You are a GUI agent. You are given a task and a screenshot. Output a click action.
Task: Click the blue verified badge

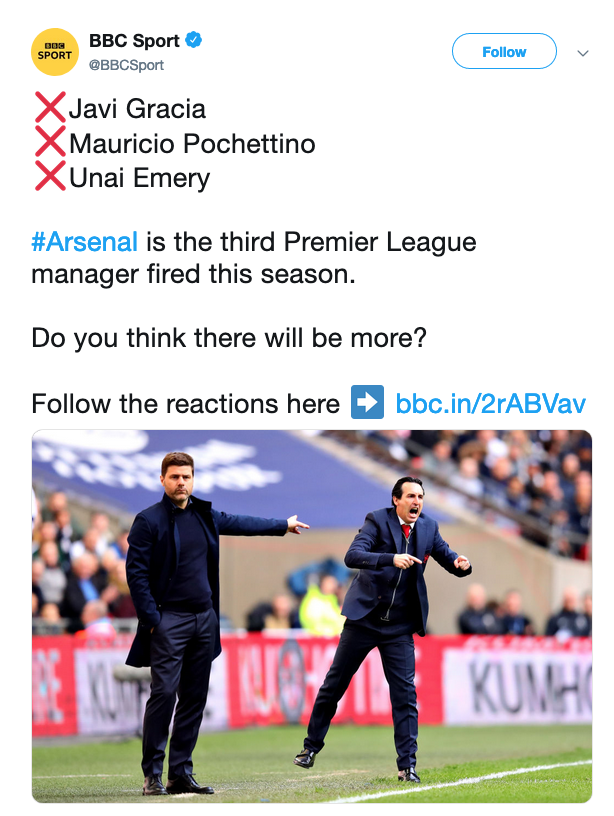[x=194, y=41]
